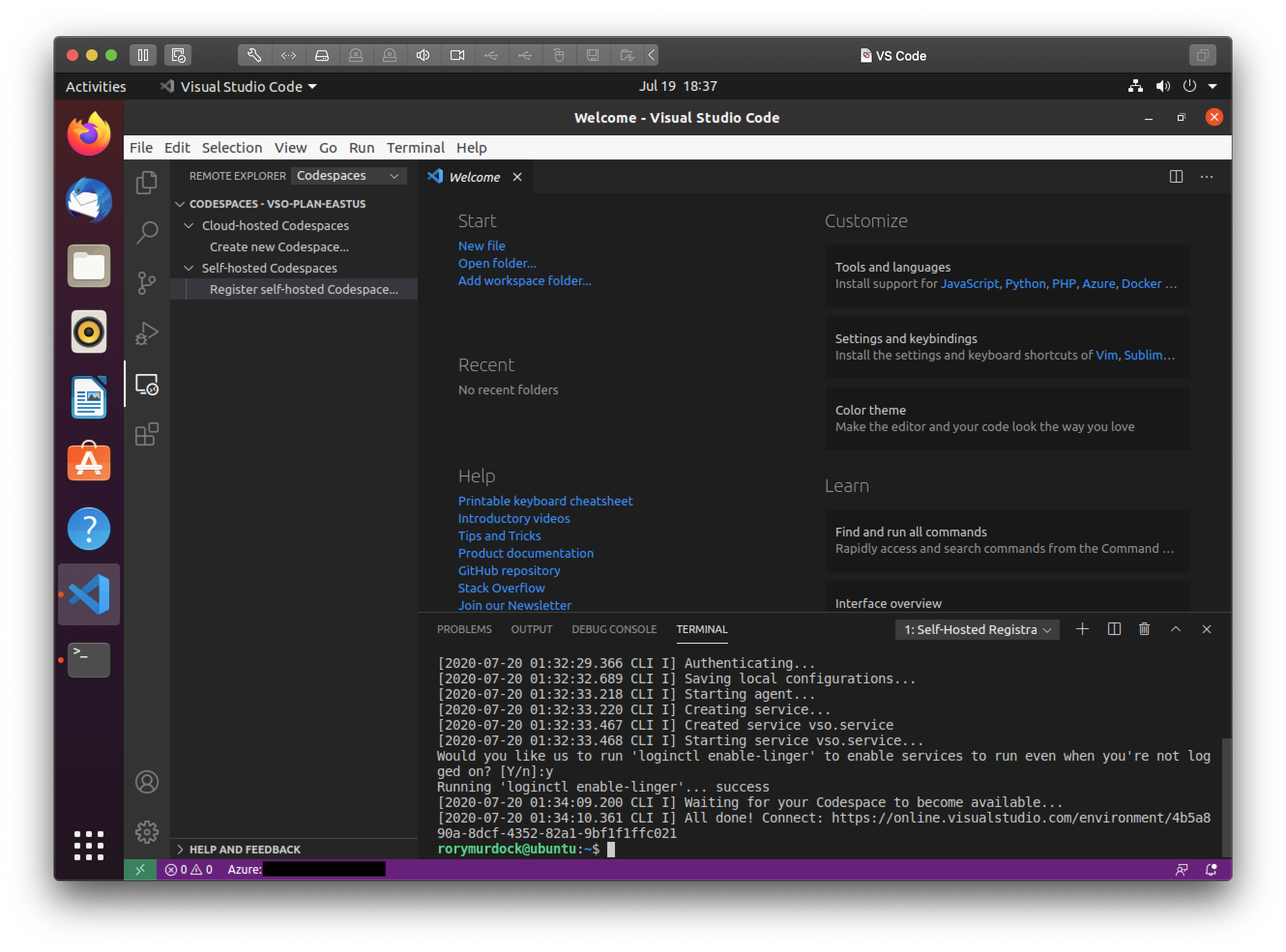1286x952 pixels.
Task: Open Ubuntu Software from the dock
Action: pyautogui.click(x=89, y=462)
